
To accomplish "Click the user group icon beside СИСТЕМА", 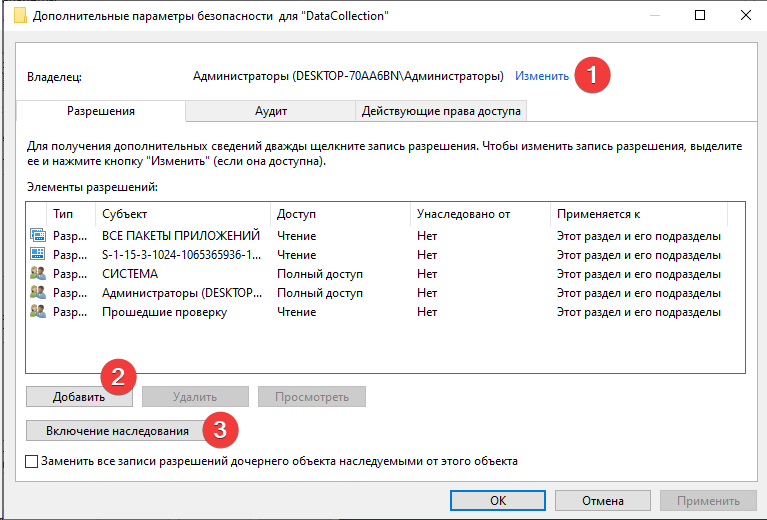I will 38,274.
